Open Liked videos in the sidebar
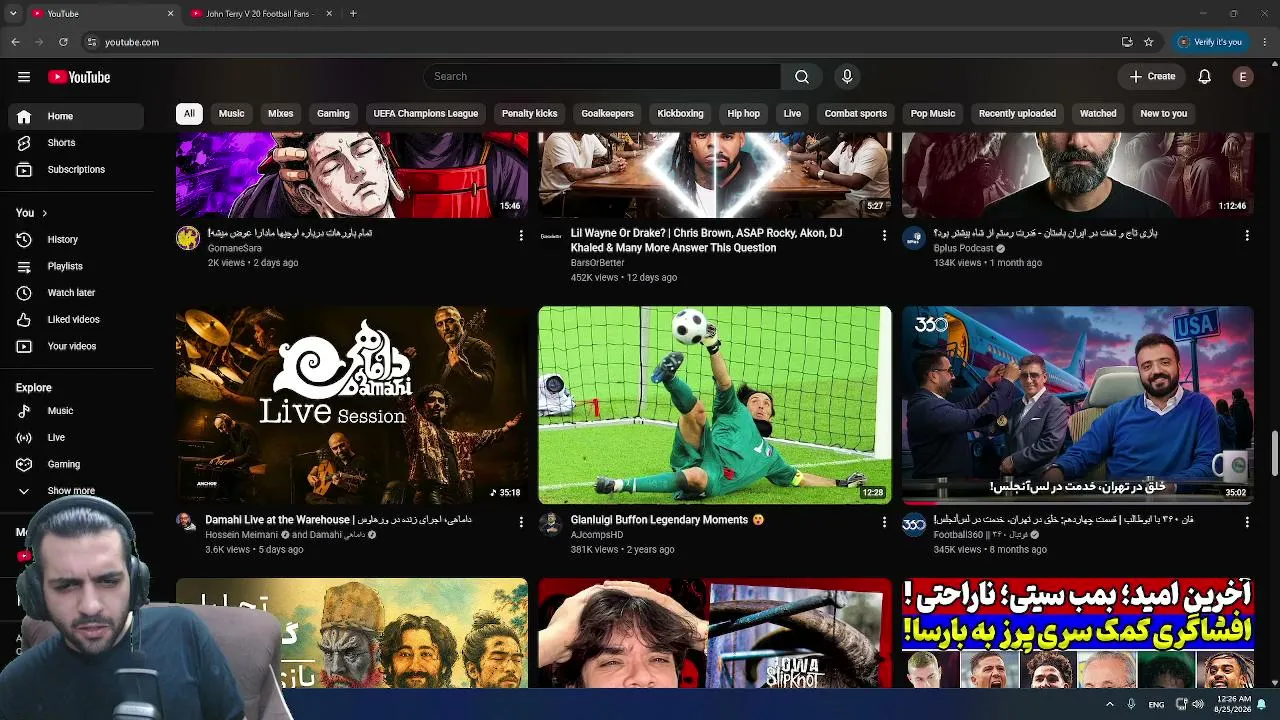Image resolution: width=1280 pixels, height=720 pixels. coord(76,320)
